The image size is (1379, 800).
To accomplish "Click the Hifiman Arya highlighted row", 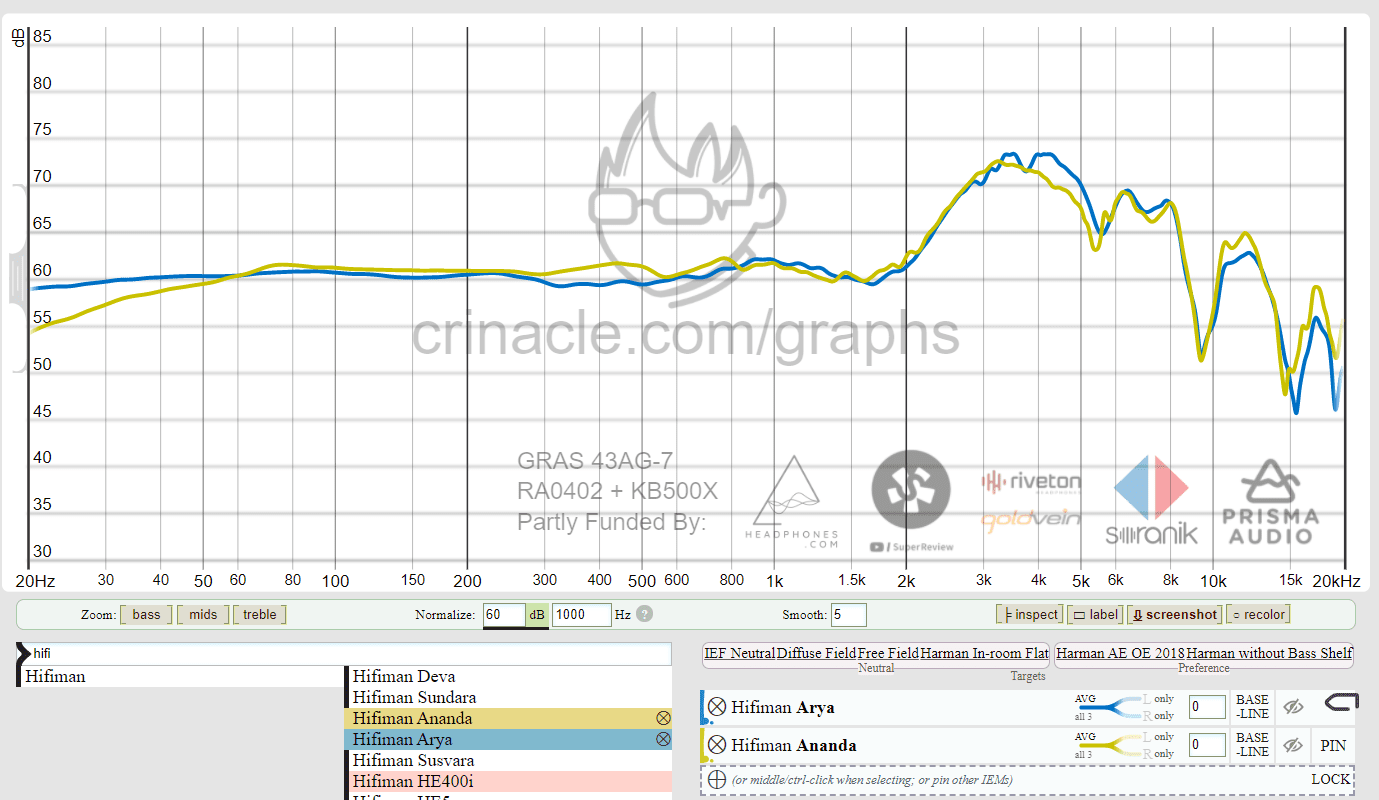I will (x=509, y=739).
